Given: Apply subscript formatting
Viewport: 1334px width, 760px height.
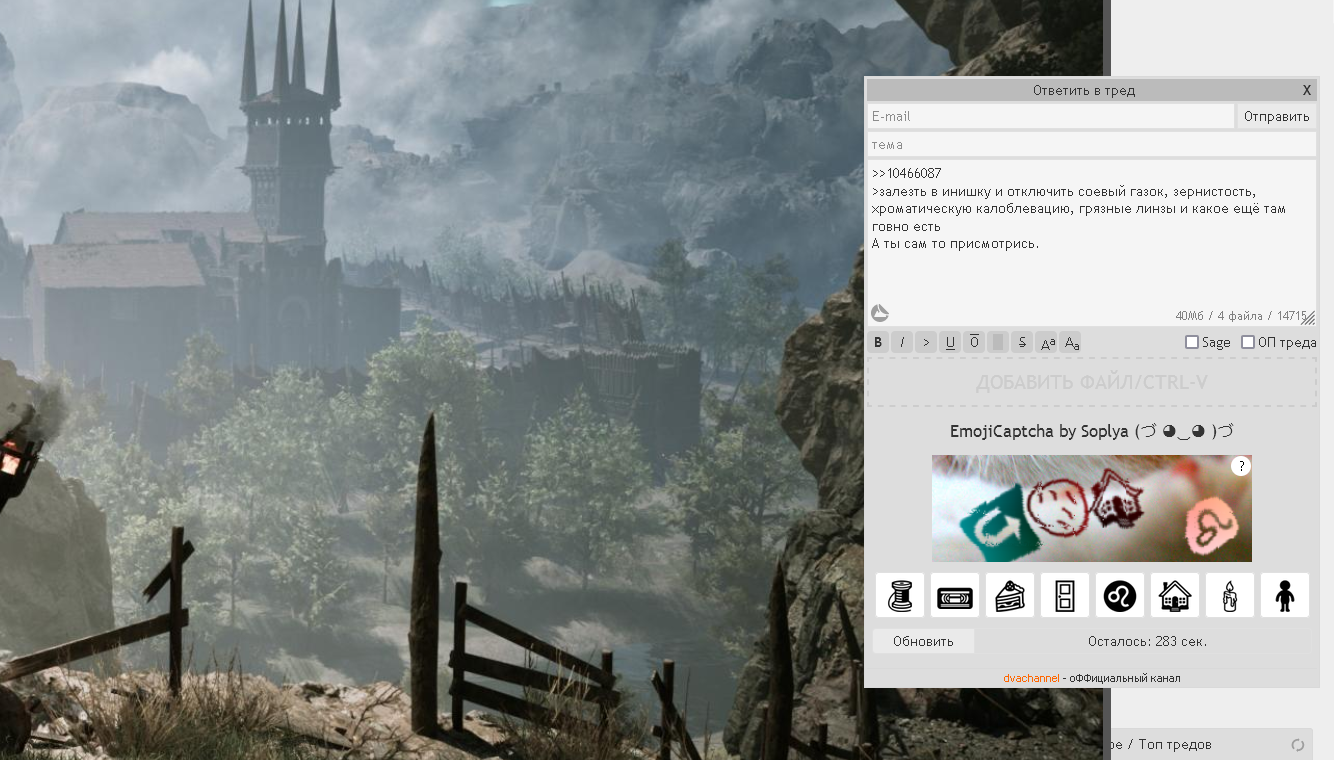Looking at the screenshot, I should (1071, 343).
